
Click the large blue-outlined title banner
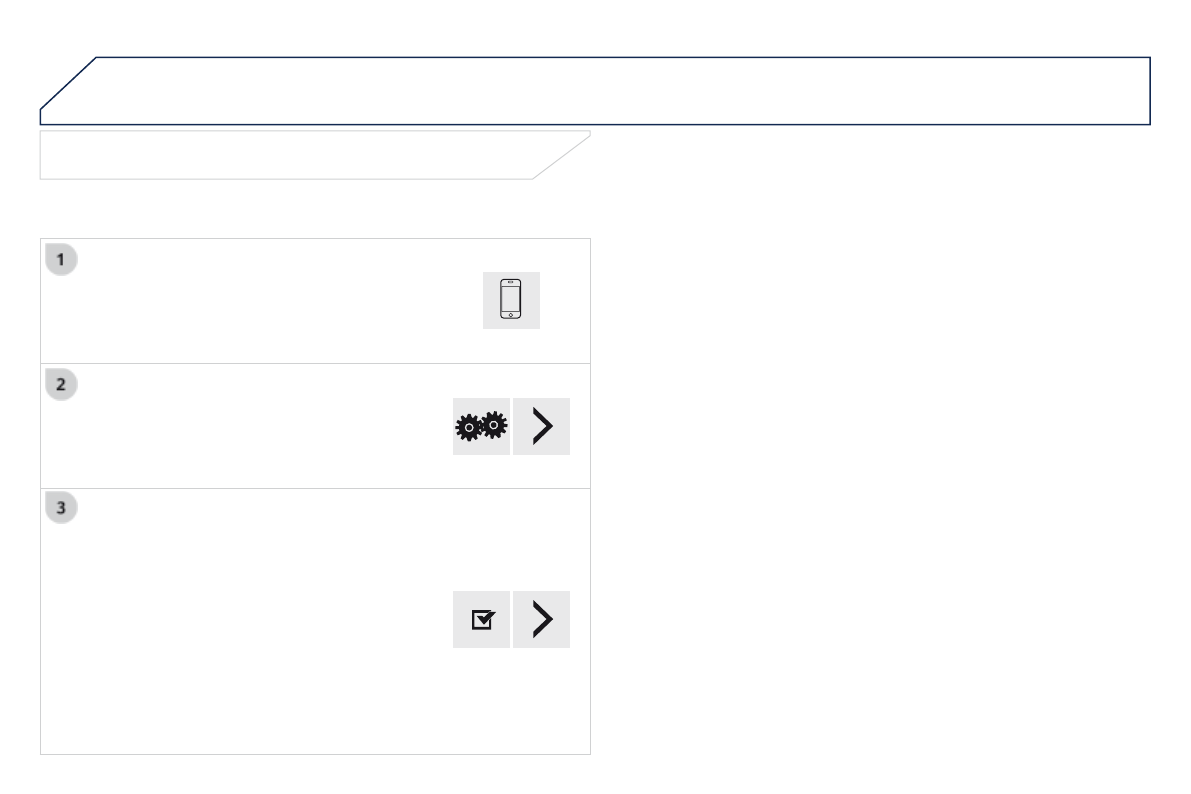tap(600, 91)
